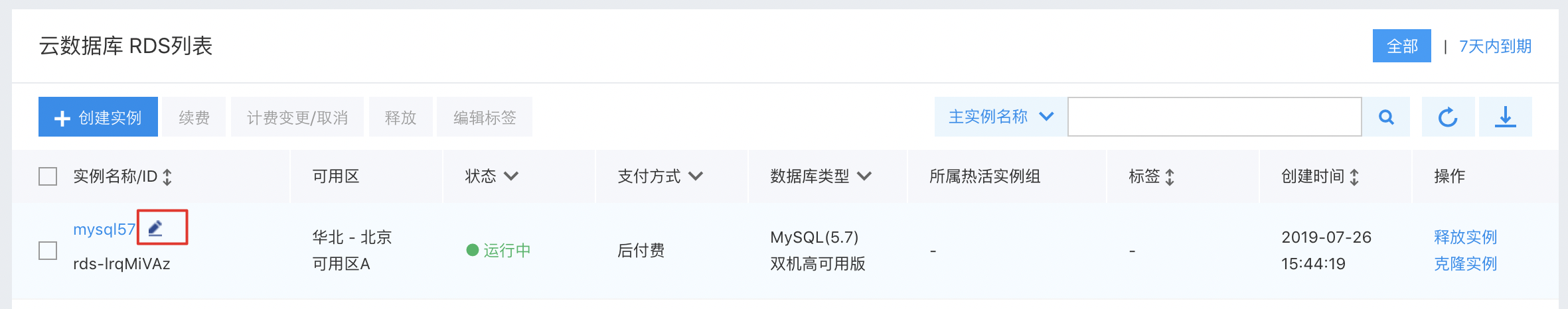Click the search magnifier icon

(1386, 117)
